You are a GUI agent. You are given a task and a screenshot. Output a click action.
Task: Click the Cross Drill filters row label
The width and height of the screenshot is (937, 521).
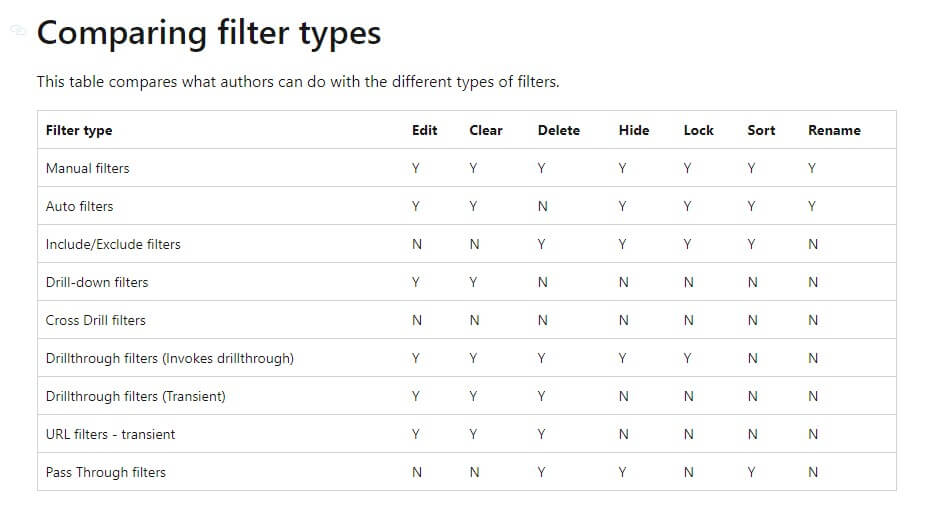pos(96,320)
